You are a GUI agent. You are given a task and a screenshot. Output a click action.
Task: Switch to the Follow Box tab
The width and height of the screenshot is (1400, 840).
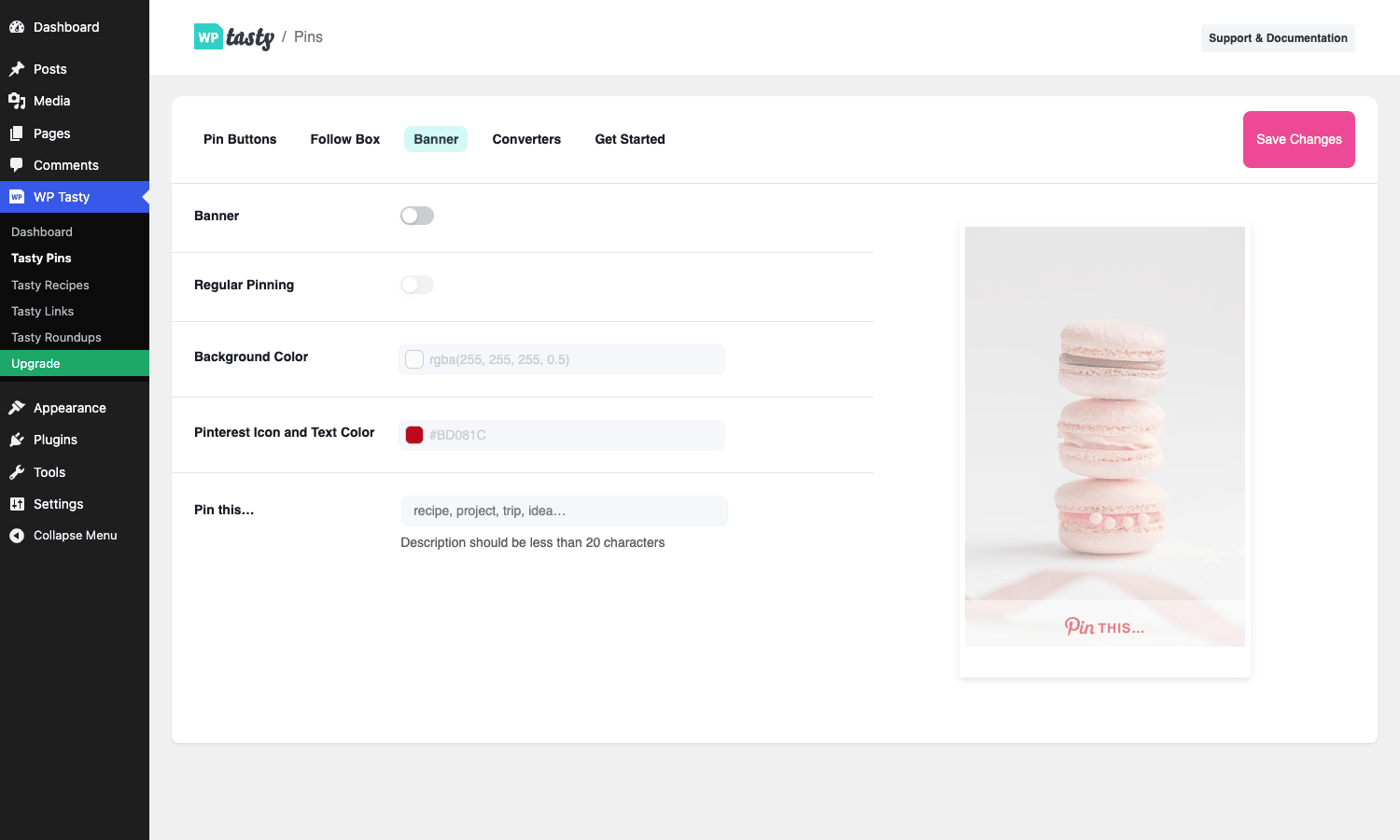(345, 139)
